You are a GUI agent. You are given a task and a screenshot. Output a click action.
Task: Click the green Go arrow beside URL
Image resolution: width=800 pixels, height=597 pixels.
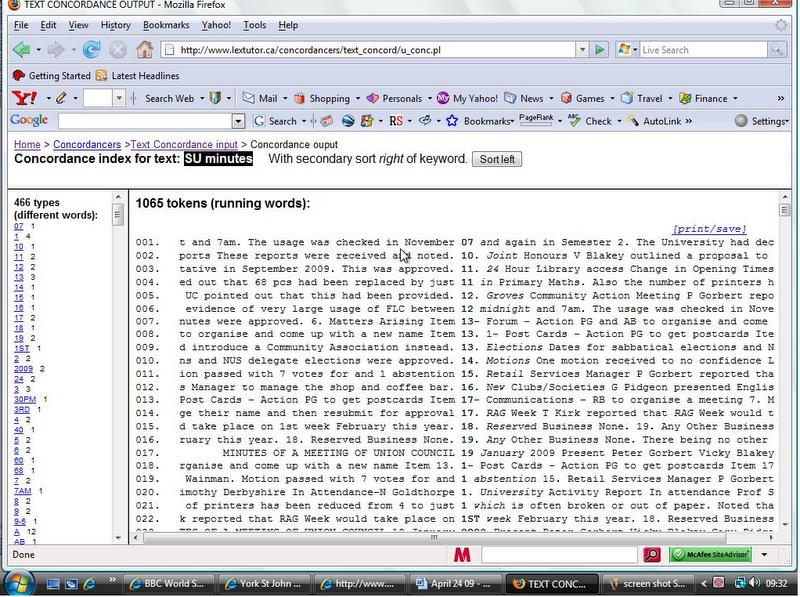click(600, 49)
